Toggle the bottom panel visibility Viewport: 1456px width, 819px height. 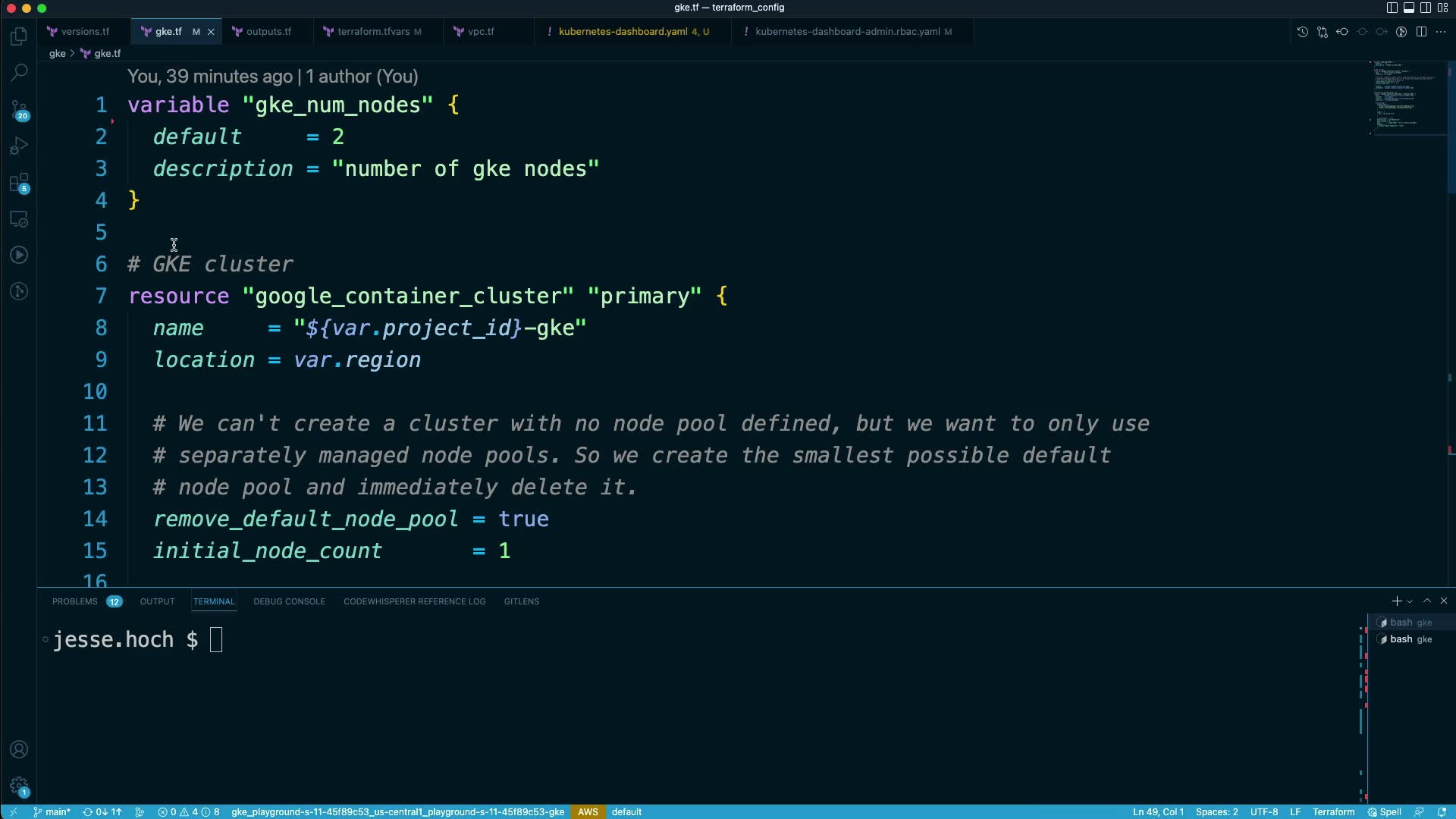(1408, 8)
